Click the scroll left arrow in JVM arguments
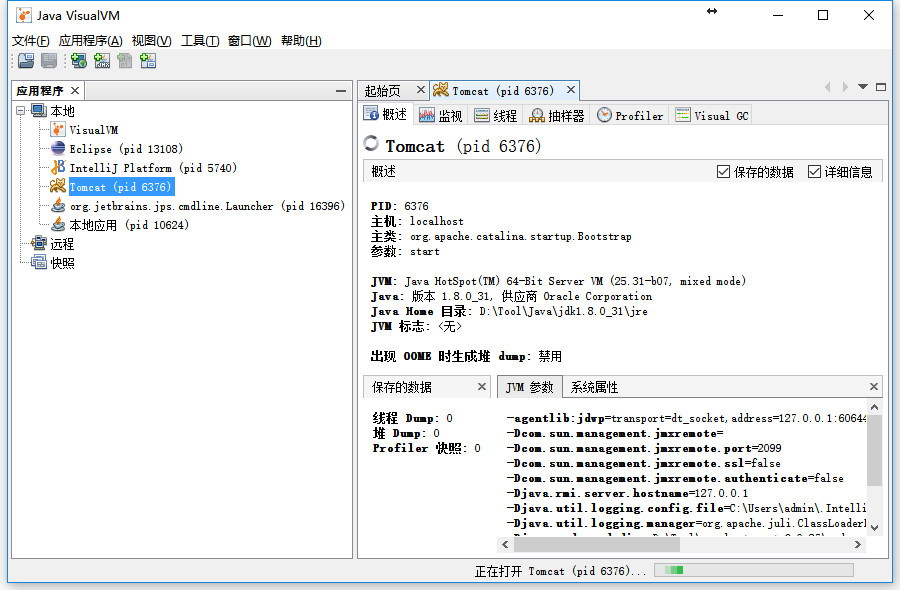The image size is (900, 590). [505, 544]
